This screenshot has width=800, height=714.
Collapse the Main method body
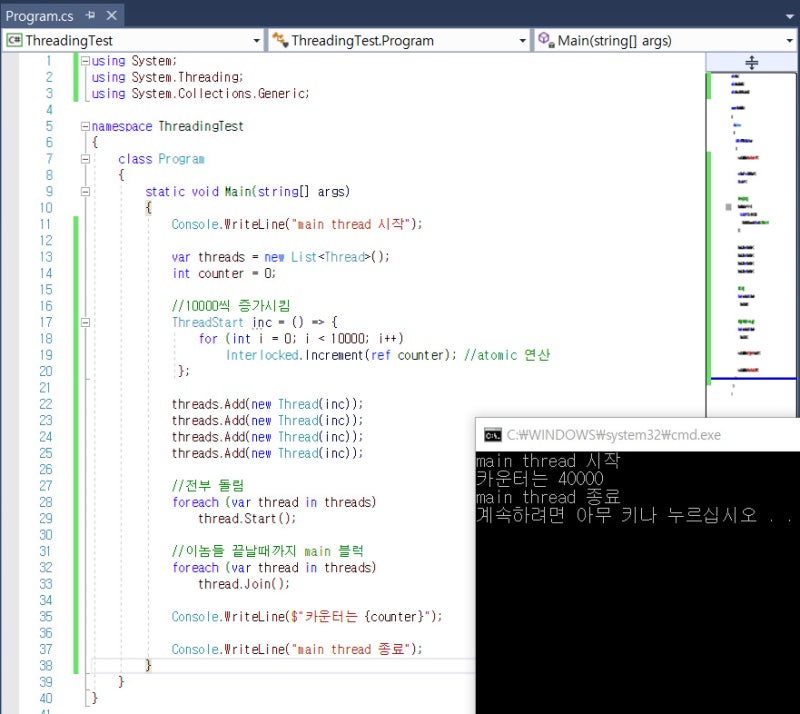click(x=85, y=192)
